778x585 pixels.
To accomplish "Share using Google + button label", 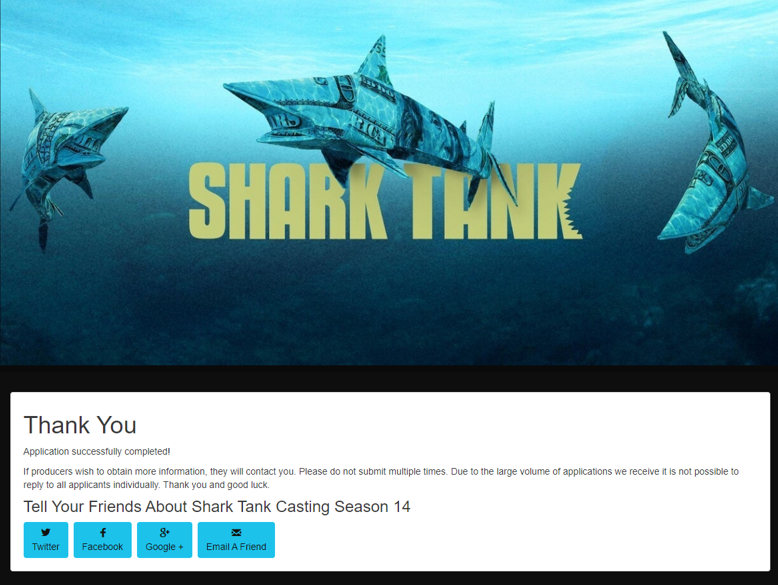I will (164, 546).
